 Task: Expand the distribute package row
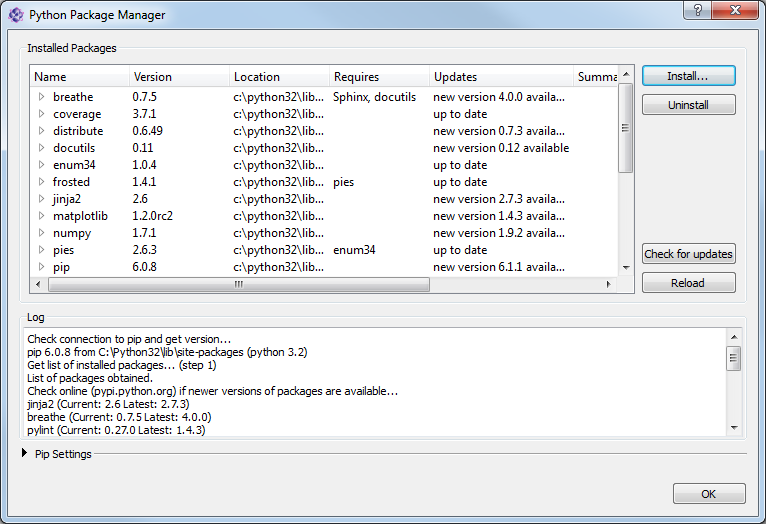point(42,131)
